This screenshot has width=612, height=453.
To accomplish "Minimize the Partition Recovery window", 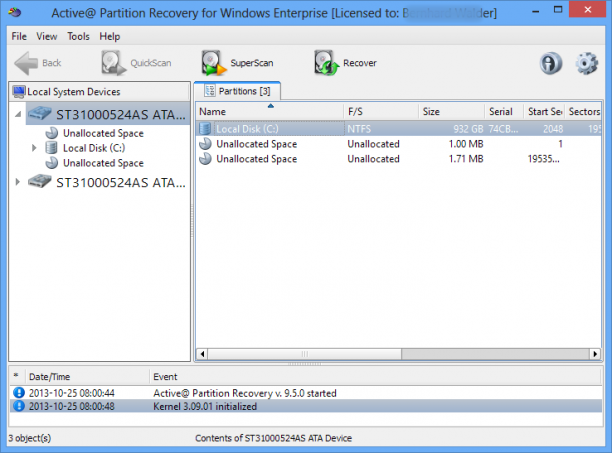I will coord(536,11).
